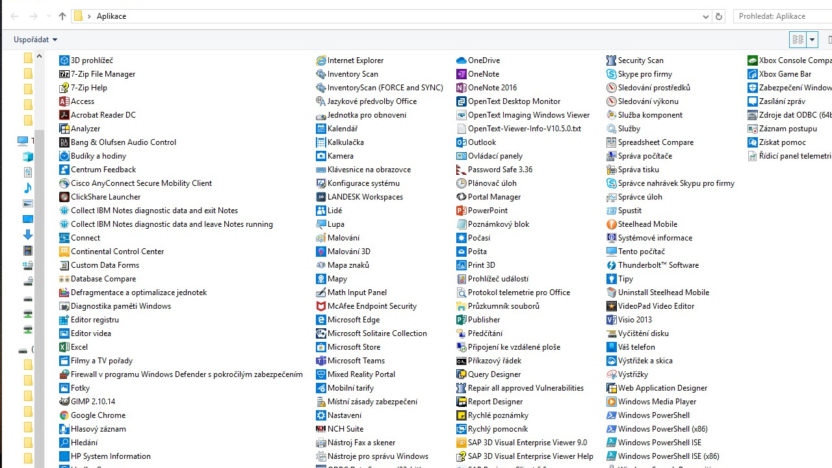
Task: Select the Windows Media Player icon
Action: point(611,402)
